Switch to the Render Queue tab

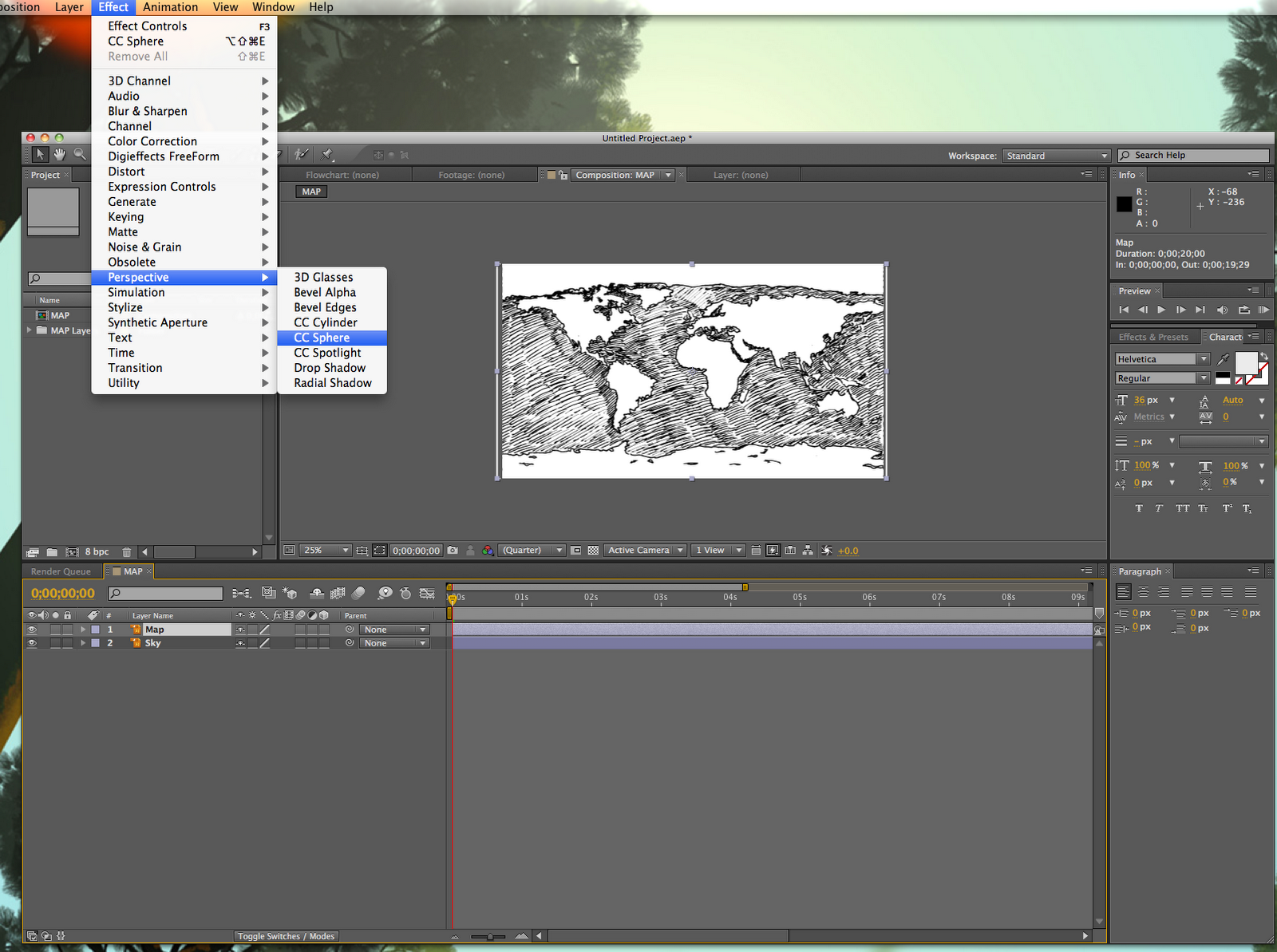pyautogui.click(x=61, y=571)
